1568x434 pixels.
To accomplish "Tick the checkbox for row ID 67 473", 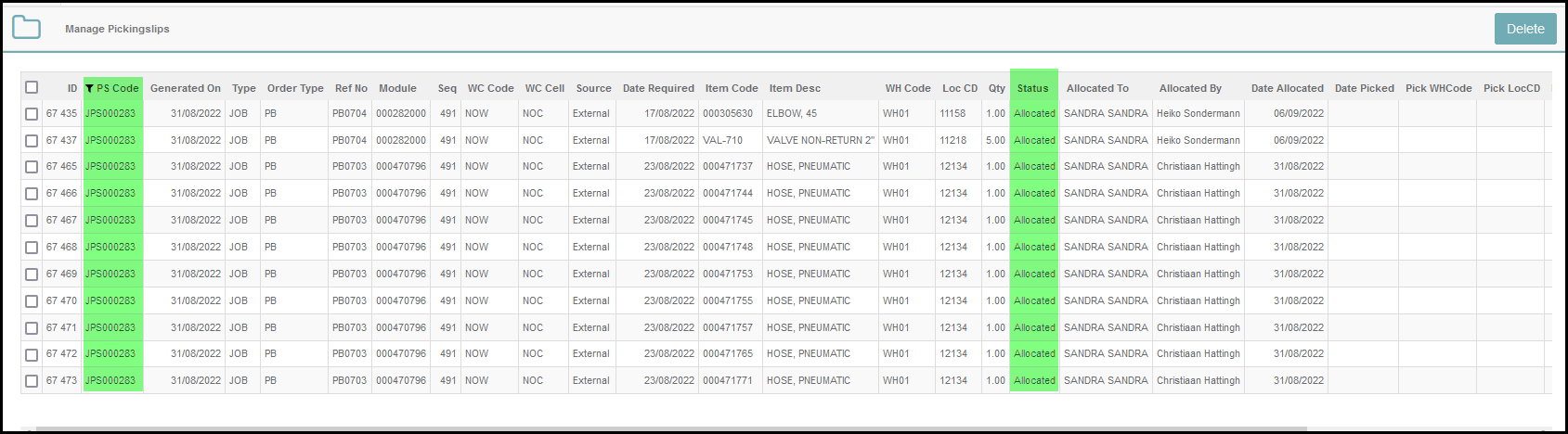I will pos(32,381).
